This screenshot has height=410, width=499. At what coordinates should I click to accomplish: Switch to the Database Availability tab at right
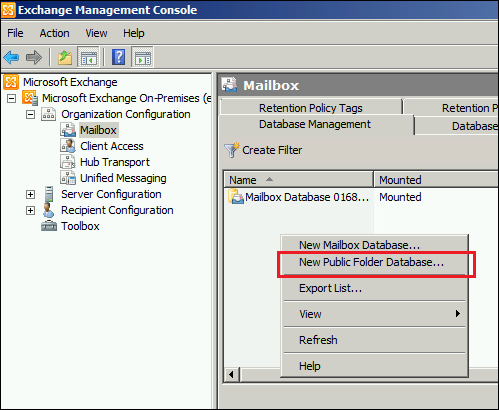click(x=457, y=126)
